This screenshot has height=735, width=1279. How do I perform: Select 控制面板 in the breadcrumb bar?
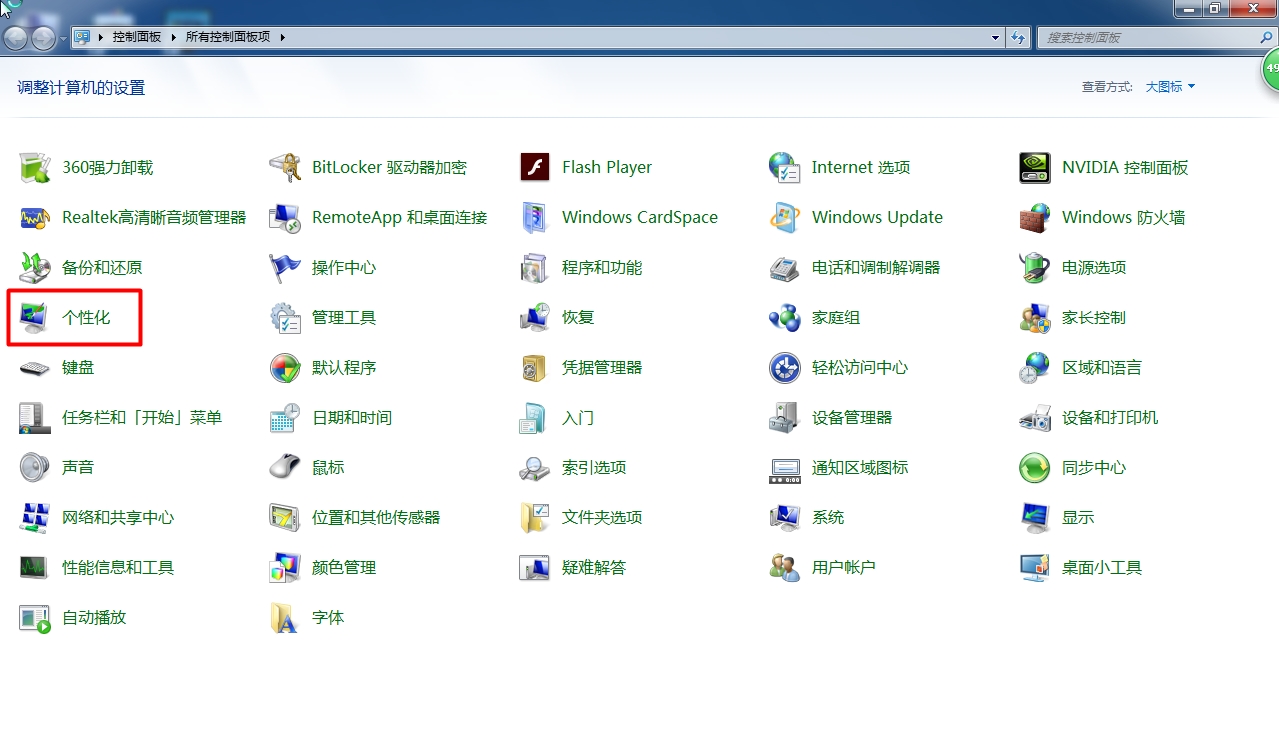[136, 37]
